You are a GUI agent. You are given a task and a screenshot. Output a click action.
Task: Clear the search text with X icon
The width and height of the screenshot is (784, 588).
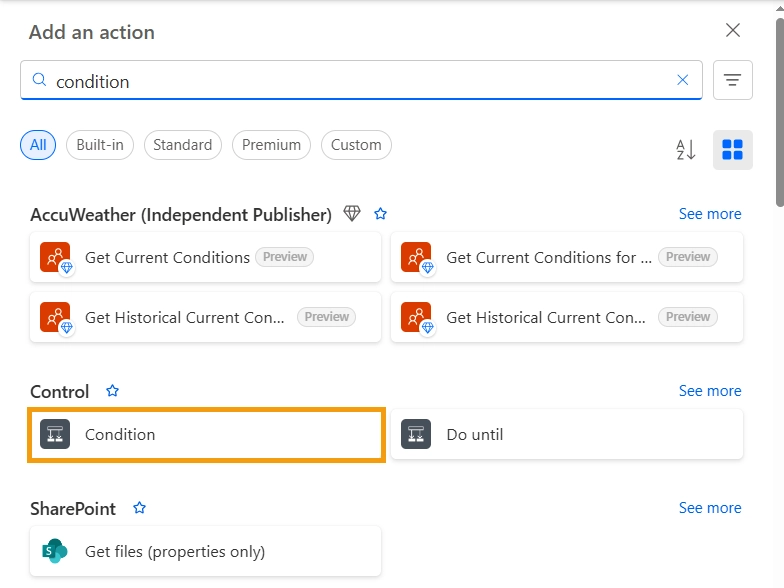click(683, 80)
